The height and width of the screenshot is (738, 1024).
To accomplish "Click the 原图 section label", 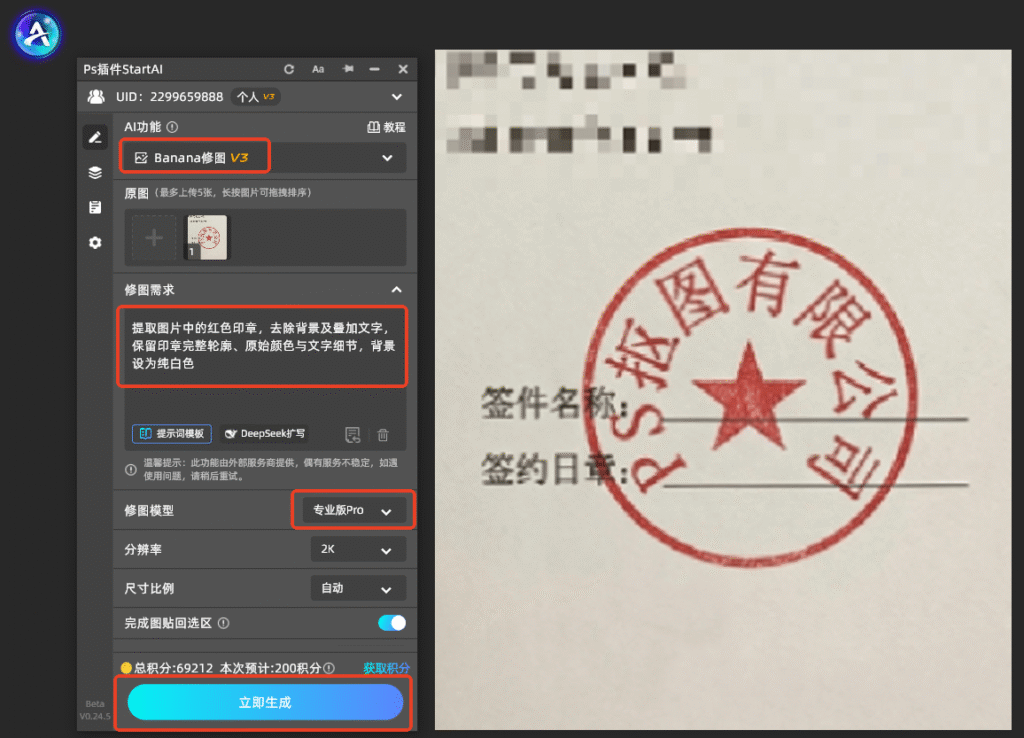I will point(137,193).
